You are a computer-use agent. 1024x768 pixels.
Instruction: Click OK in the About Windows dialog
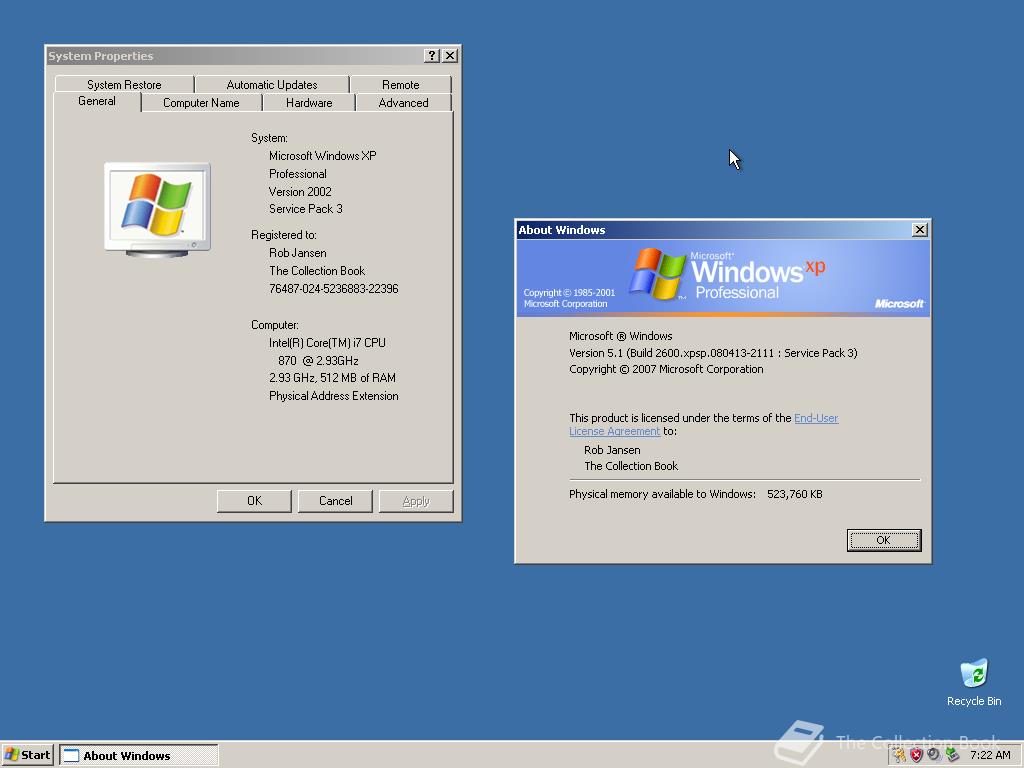pos(884,540)
